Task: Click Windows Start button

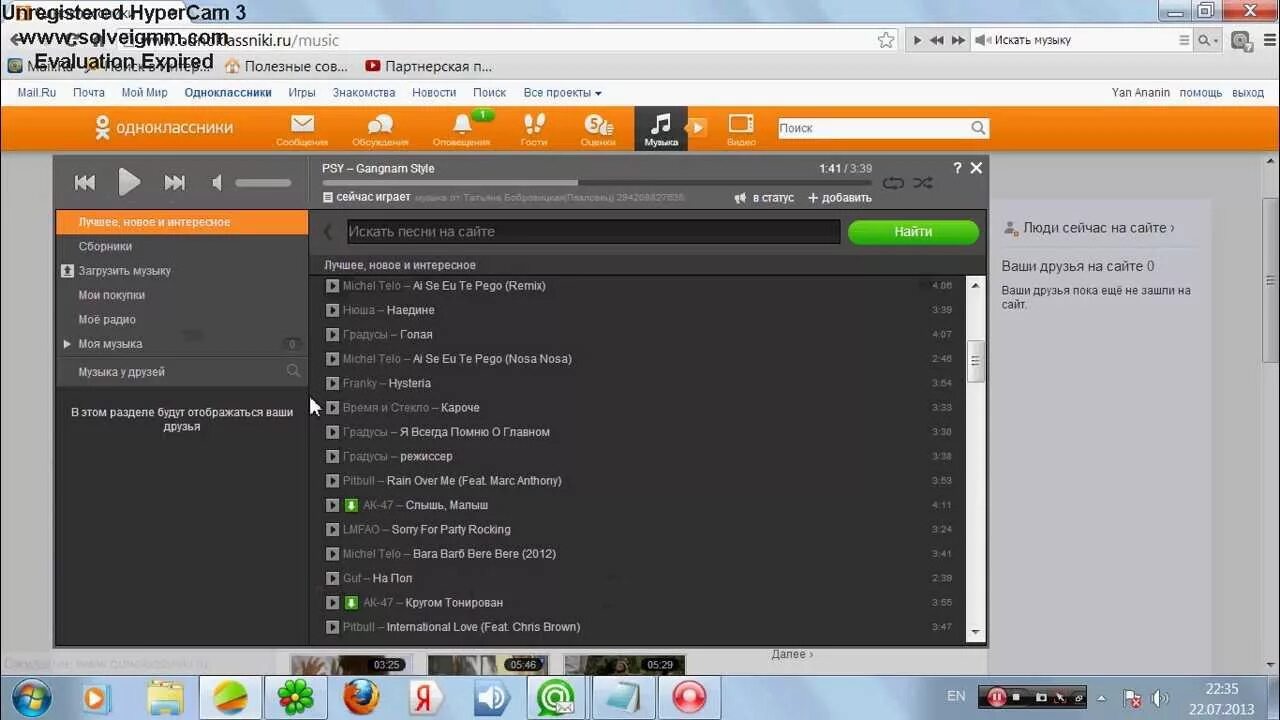Action: (x=31, y=696)
